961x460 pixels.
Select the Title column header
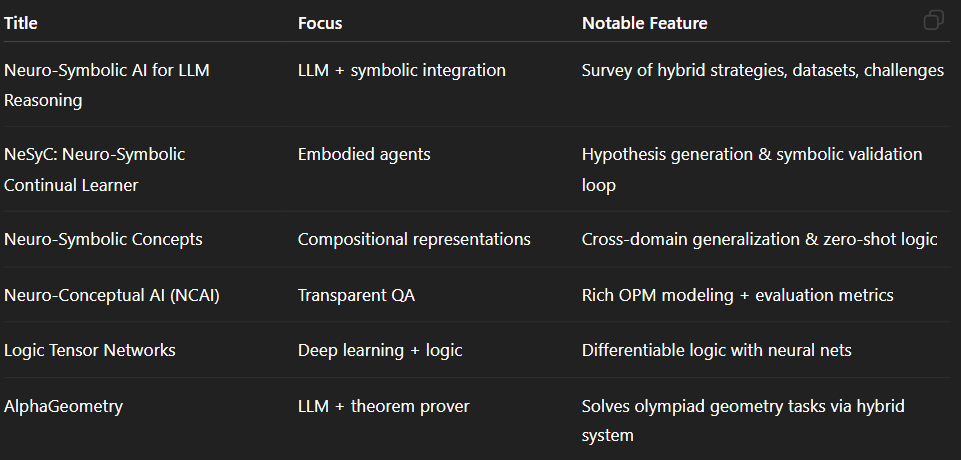(21, 23)
